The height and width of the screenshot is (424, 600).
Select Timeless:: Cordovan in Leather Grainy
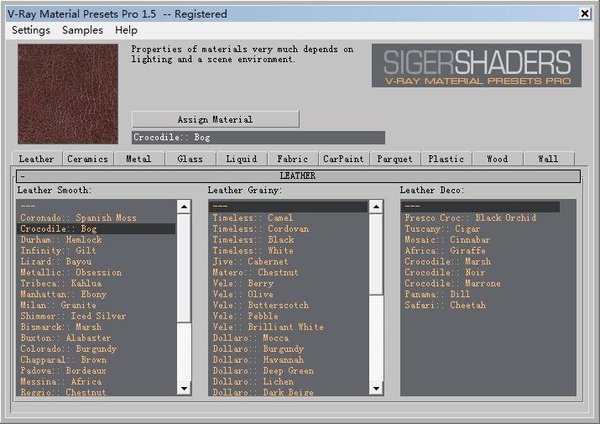[252, 228]
